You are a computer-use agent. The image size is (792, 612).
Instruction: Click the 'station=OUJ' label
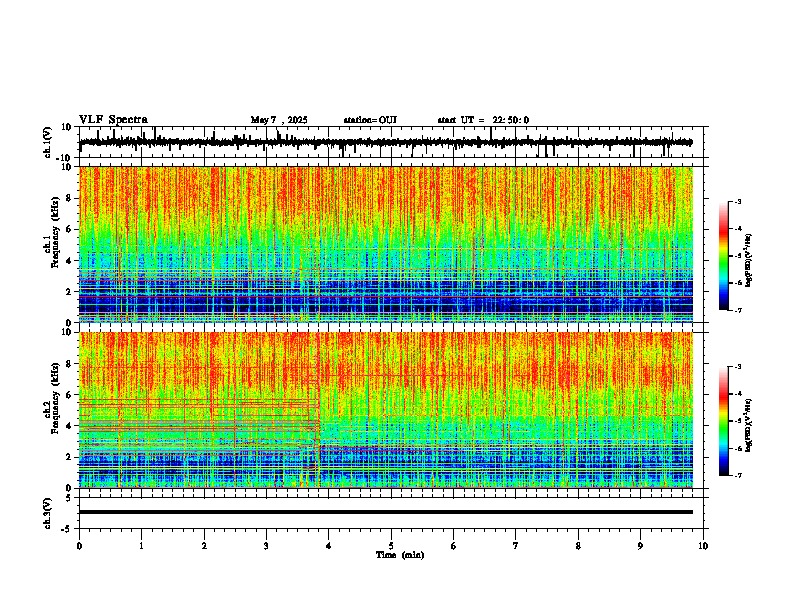point(370,120)
